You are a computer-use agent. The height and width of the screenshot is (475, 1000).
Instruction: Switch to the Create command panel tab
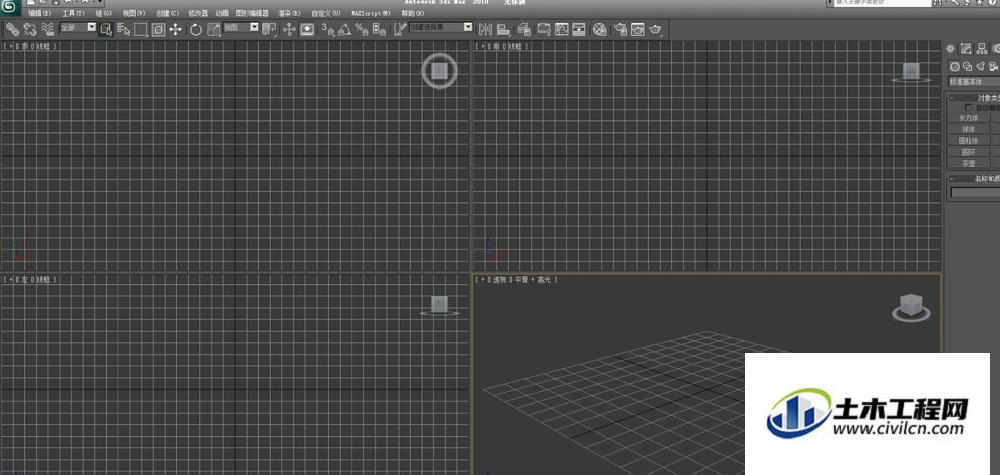click(x=950, y=48)
